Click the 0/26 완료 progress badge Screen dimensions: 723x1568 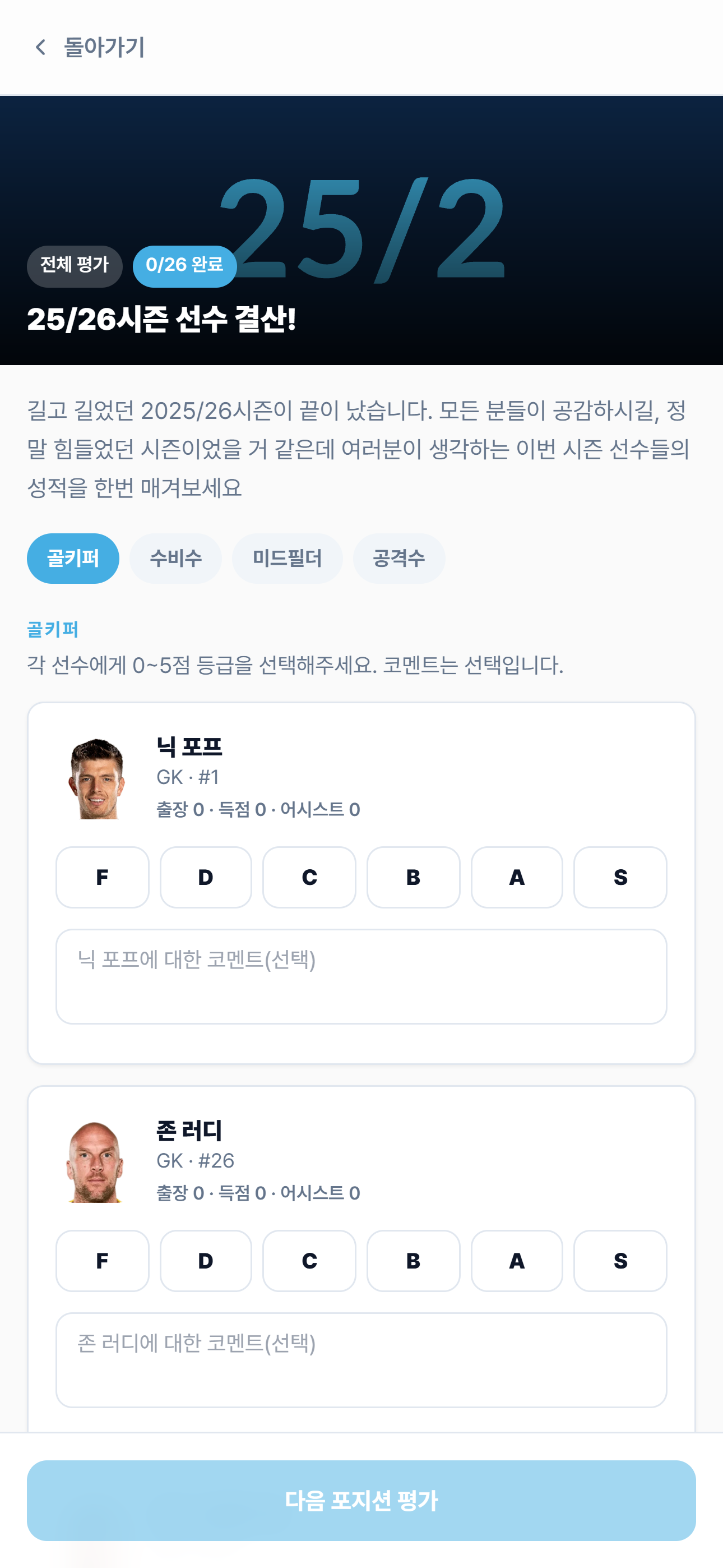[x=184, y=266]
